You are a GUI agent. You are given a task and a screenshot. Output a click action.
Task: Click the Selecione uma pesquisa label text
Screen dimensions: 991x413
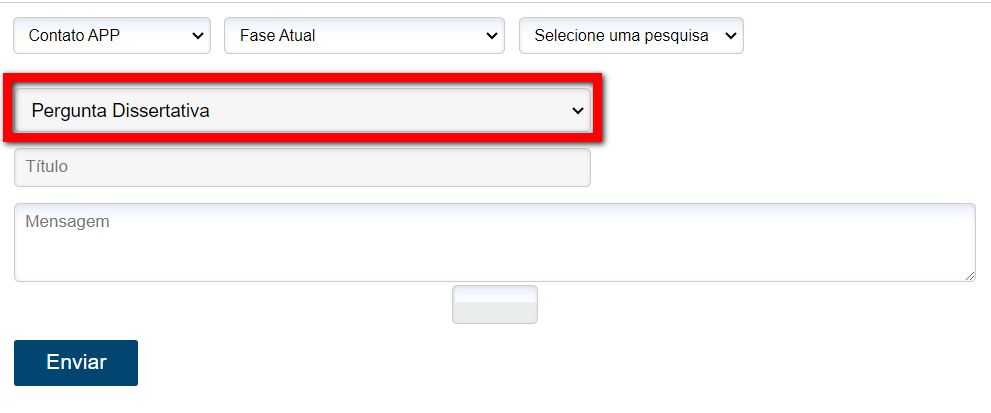point(621,36)
